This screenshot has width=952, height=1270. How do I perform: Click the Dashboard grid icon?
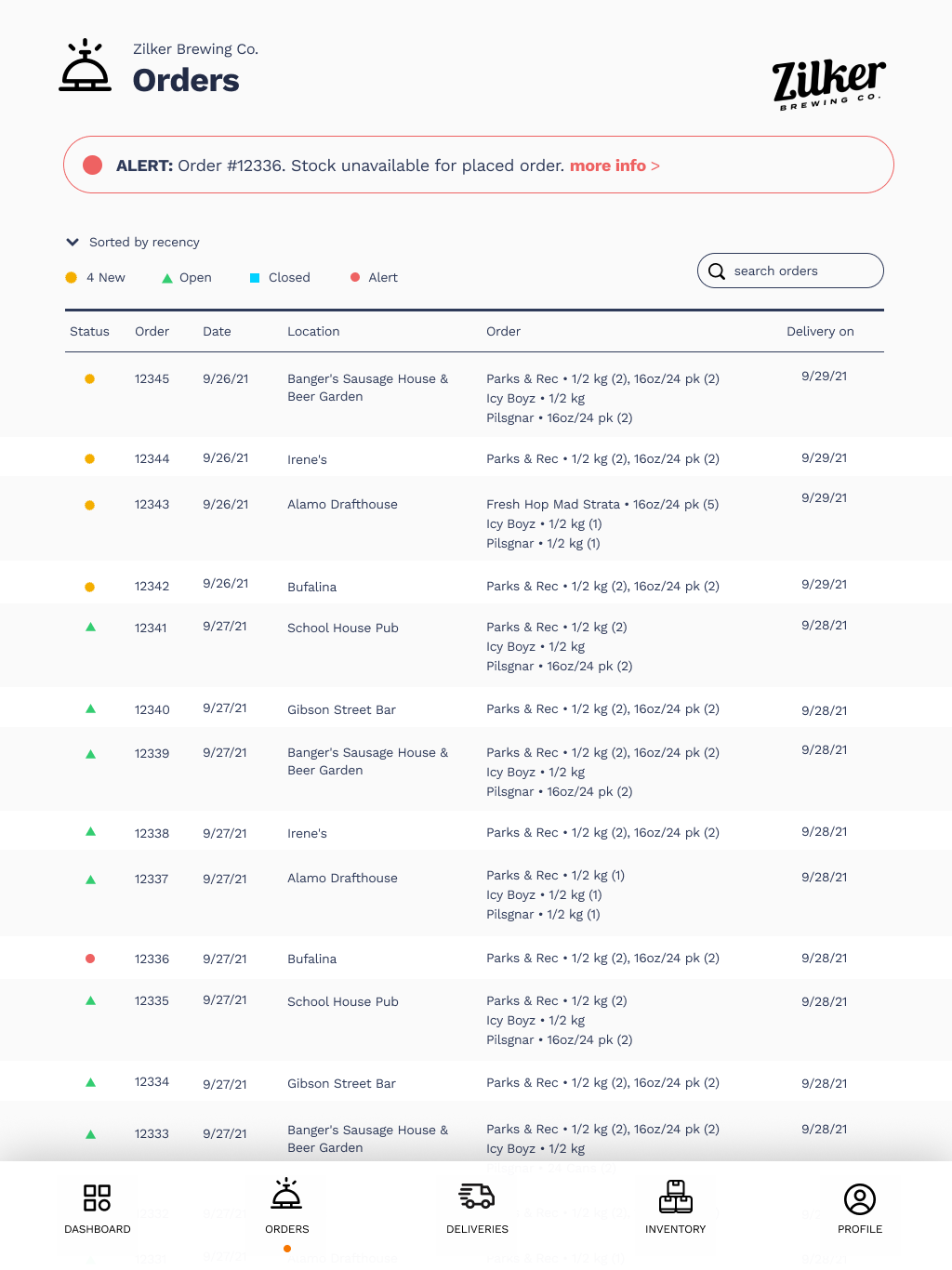(x=97, y=1197)
